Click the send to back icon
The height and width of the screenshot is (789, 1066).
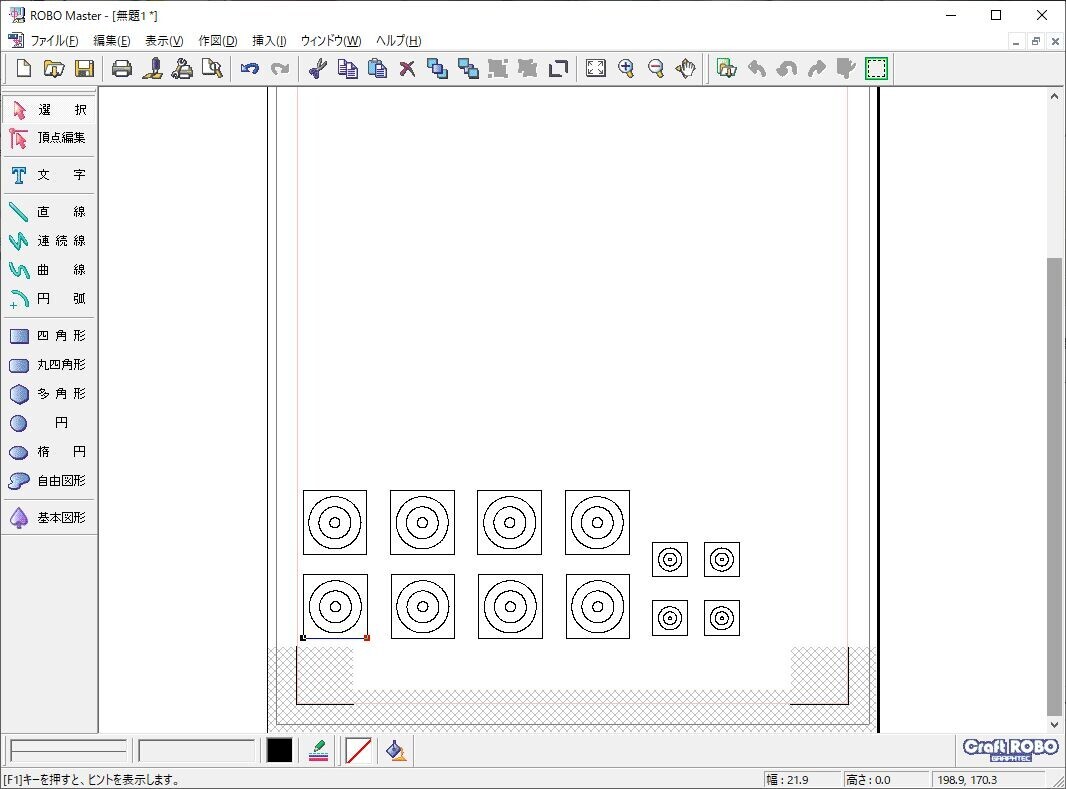click(x=468, y=68)
